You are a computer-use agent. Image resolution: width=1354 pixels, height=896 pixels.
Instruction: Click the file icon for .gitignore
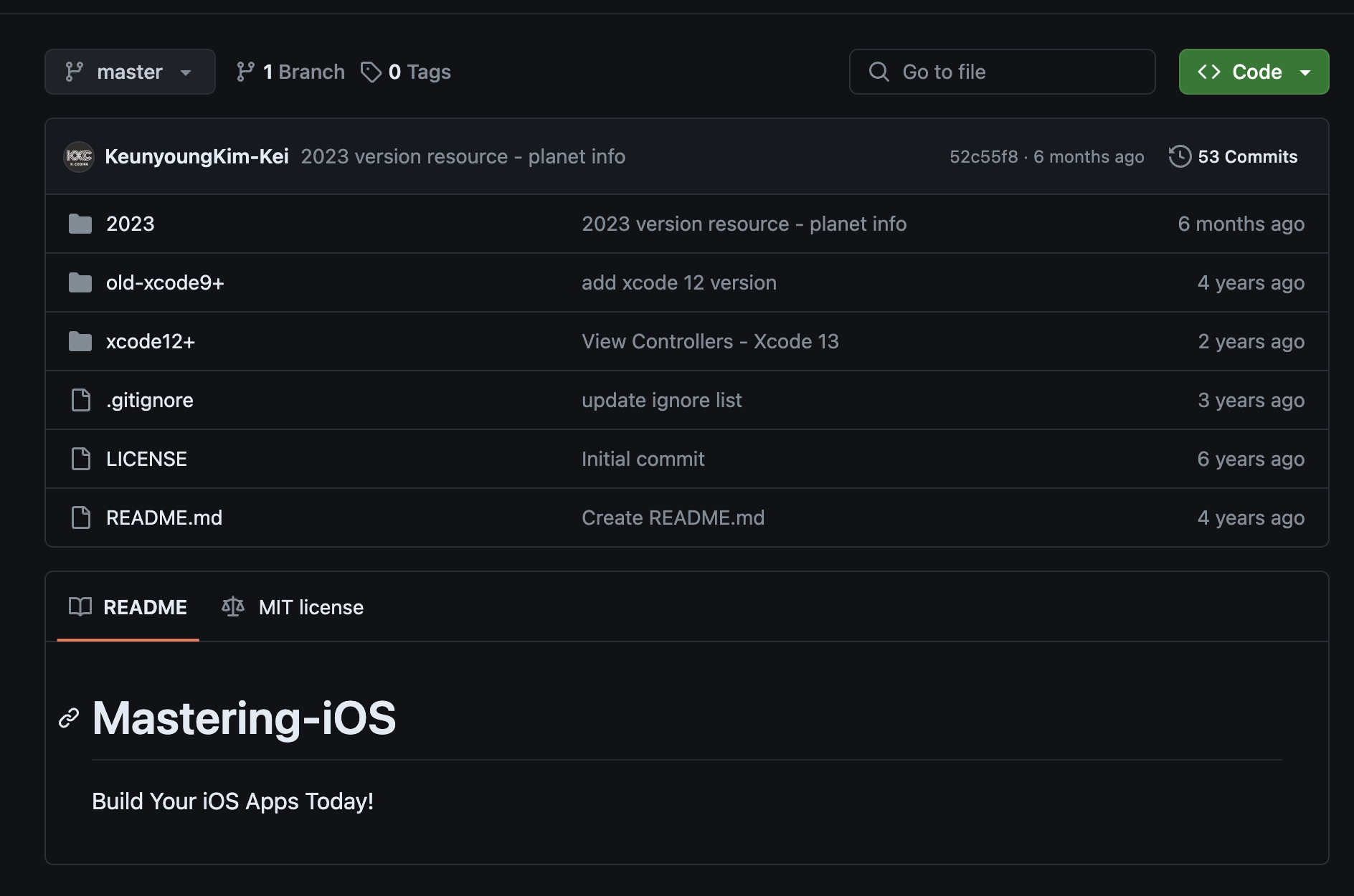pos(81,400)
